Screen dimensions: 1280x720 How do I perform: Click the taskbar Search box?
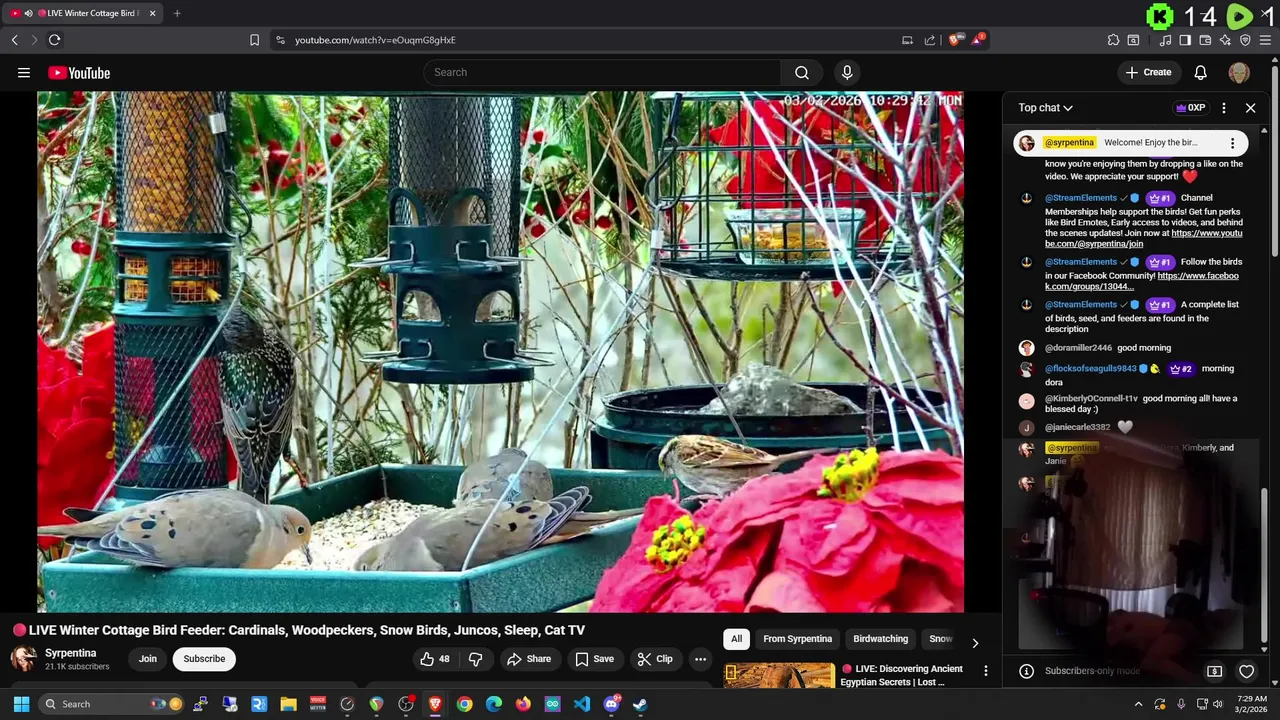[x=112, y=704]
